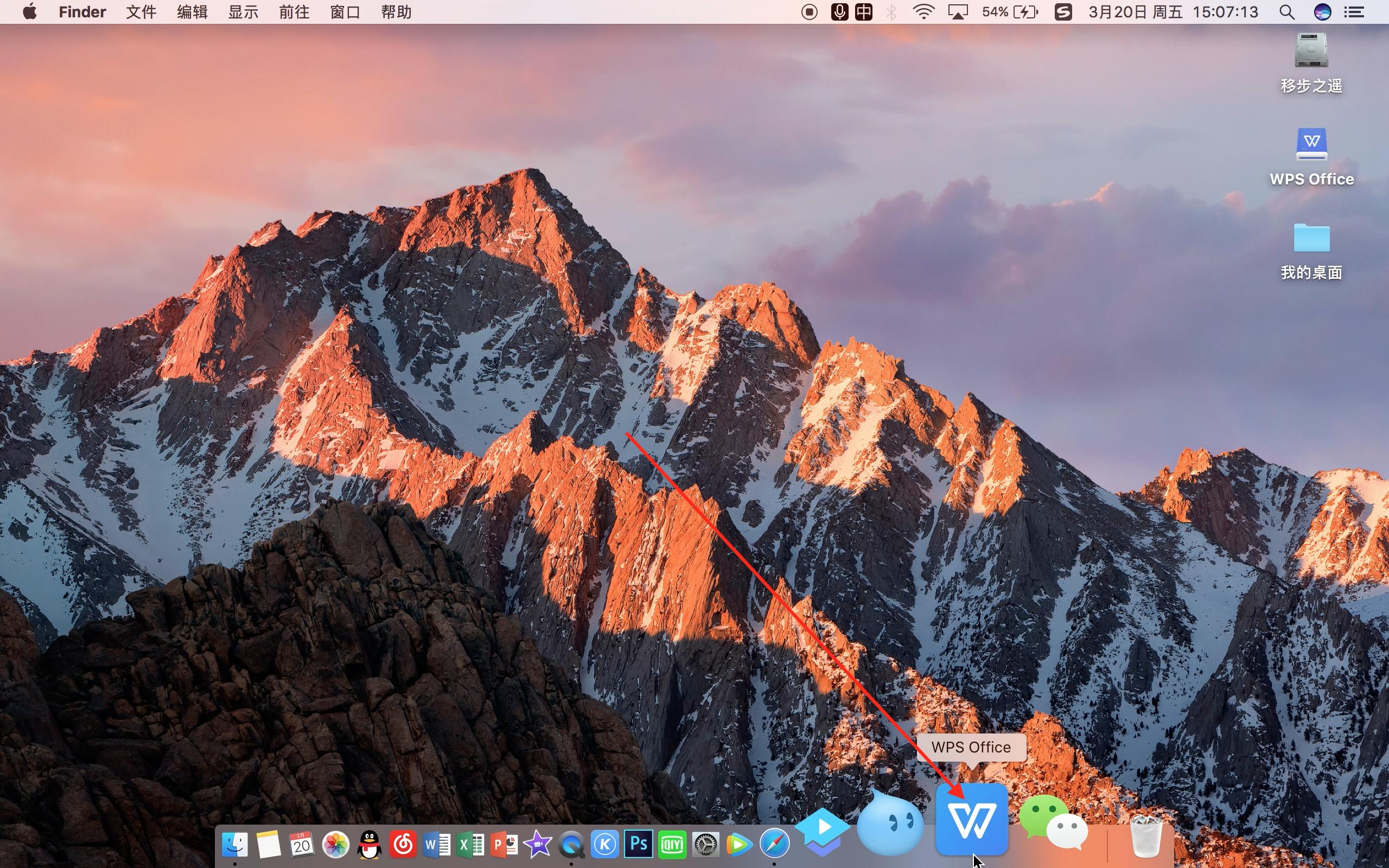This screenshot has width=1389, height=868.
Task: Open iQIYI video app
Action: click(x=672, y=844)
